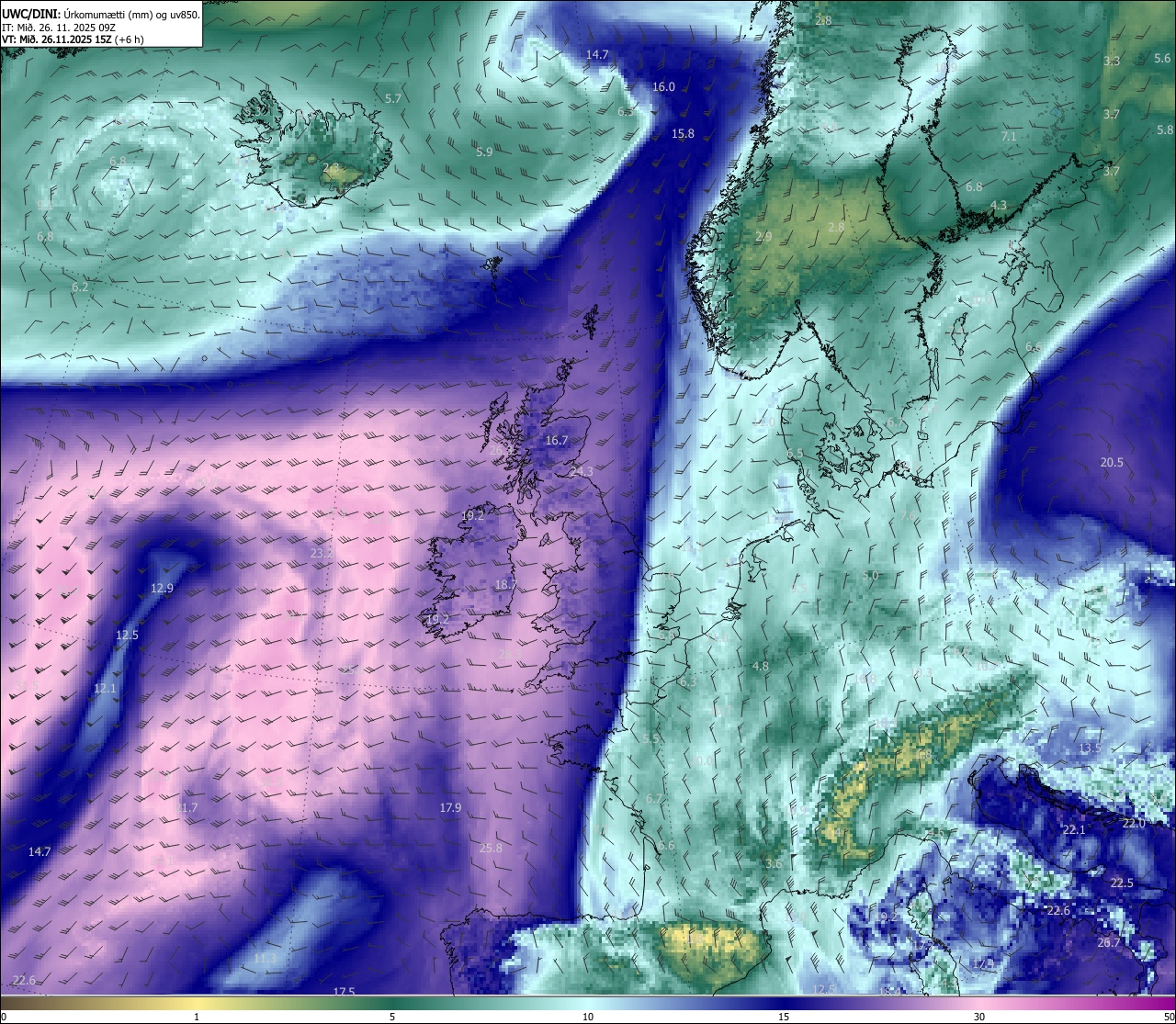
Task: Click the map value 3.6
Action: [x=774, y=863]
